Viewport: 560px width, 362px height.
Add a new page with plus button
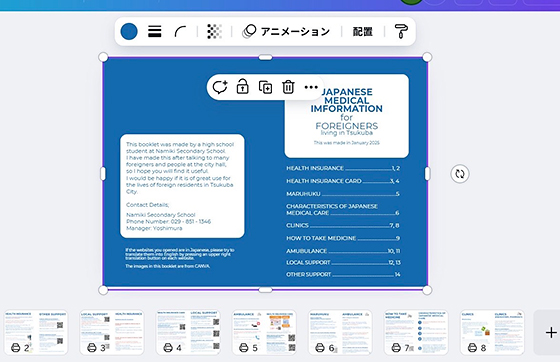click(x=551, y=332)
